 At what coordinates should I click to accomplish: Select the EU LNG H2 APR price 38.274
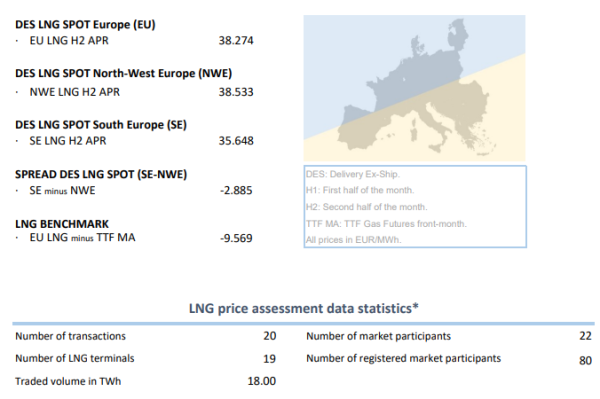236,41
